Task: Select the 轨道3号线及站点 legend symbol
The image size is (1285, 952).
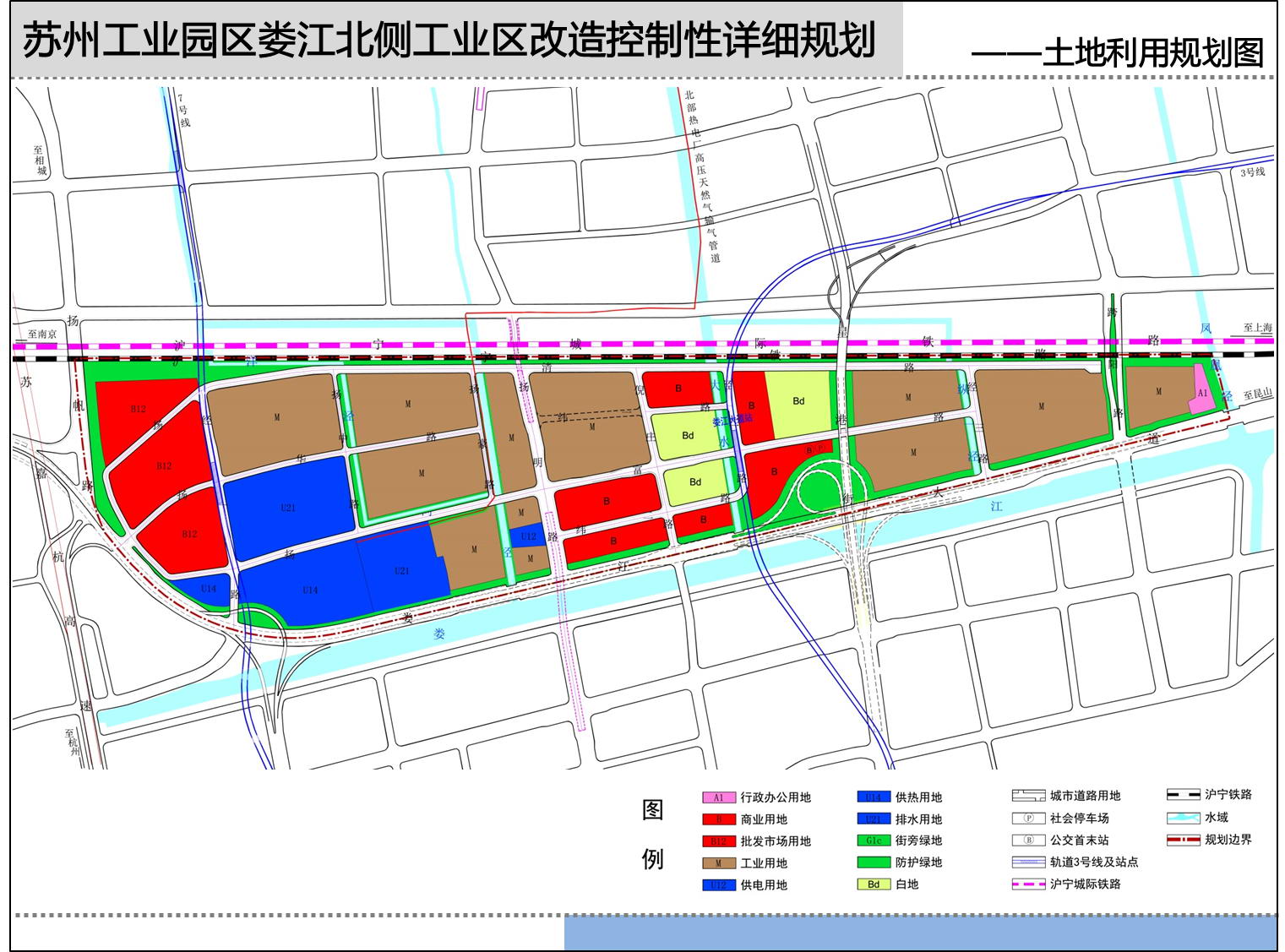Action: (x=1028, y=862)
